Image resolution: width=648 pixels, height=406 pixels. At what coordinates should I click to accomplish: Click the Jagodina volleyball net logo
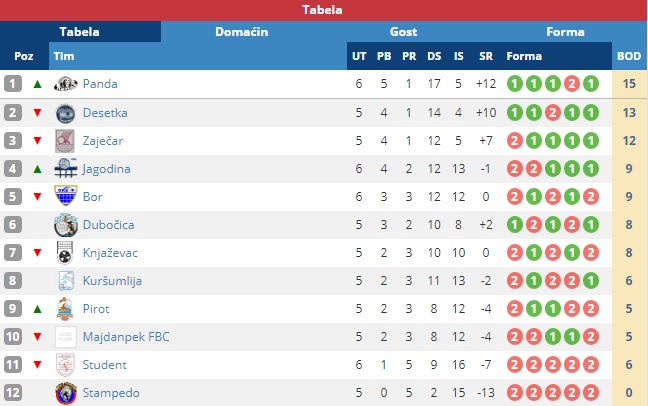coord(66,168)
